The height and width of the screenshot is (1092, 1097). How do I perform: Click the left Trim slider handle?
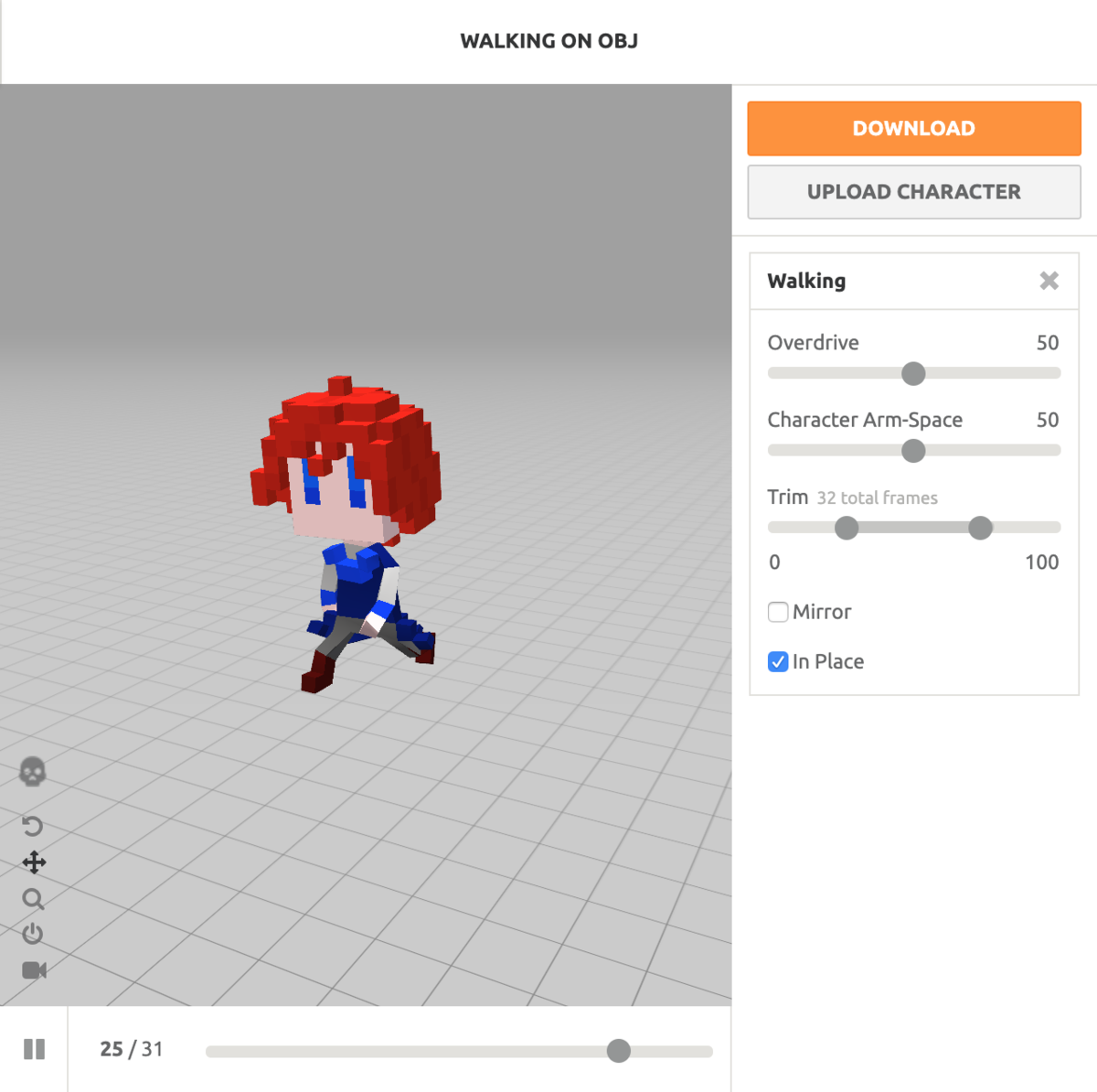coord(846,528)
